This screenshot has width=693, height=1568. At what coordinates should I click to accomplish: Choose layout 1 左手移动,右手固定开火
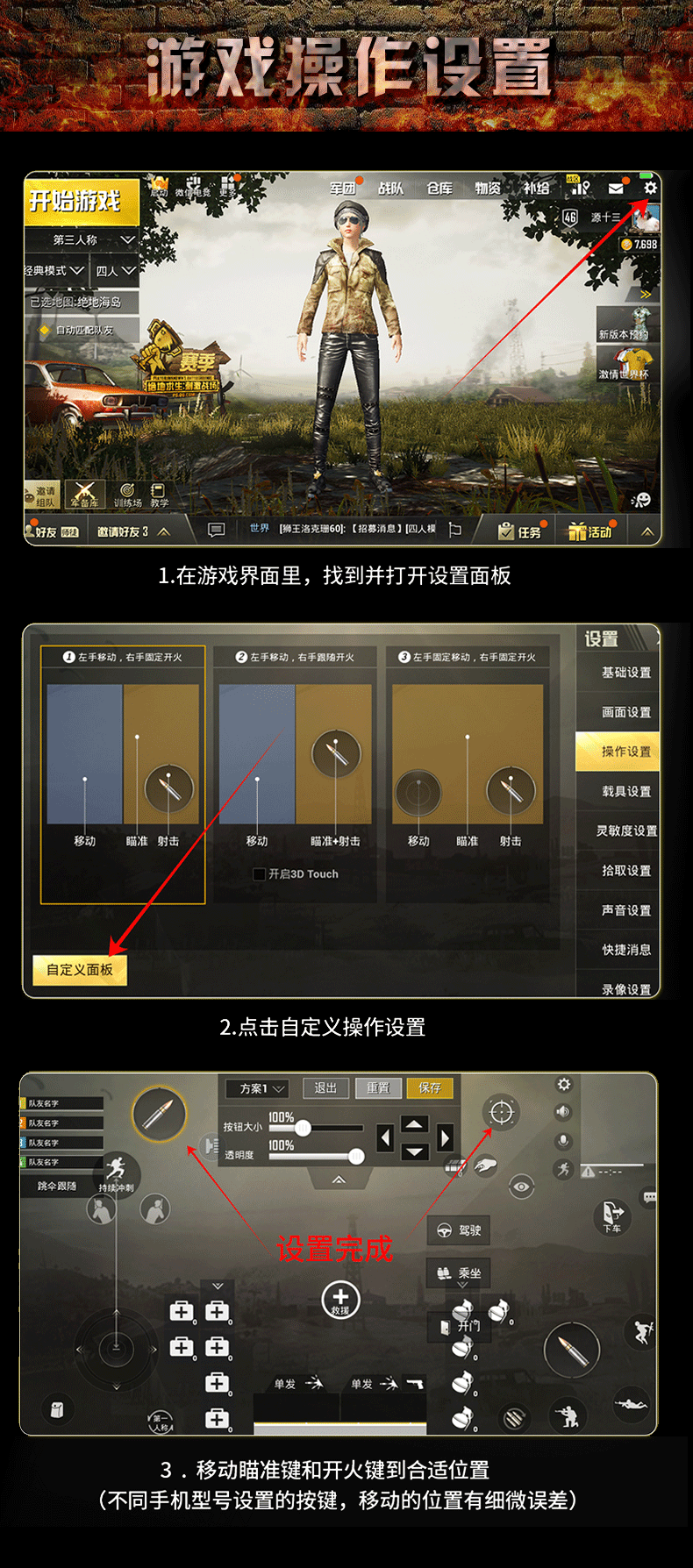[123, 775]
